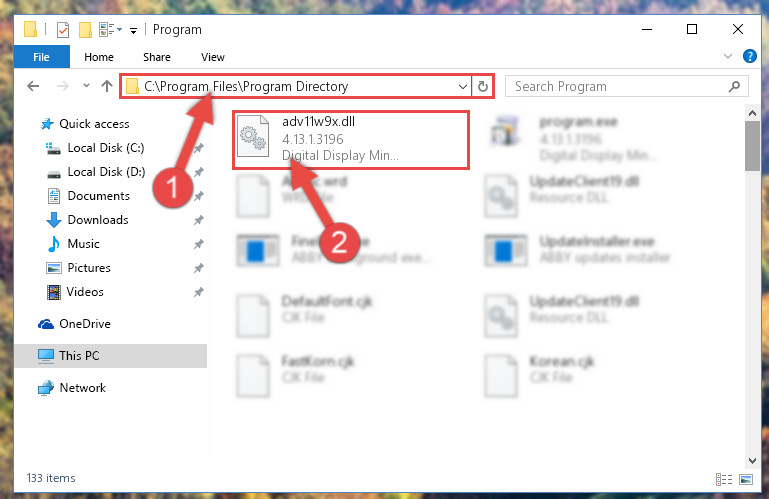The image size is (769, 499).
Task: Click the search magnifier icon
Action: [734, 86]
